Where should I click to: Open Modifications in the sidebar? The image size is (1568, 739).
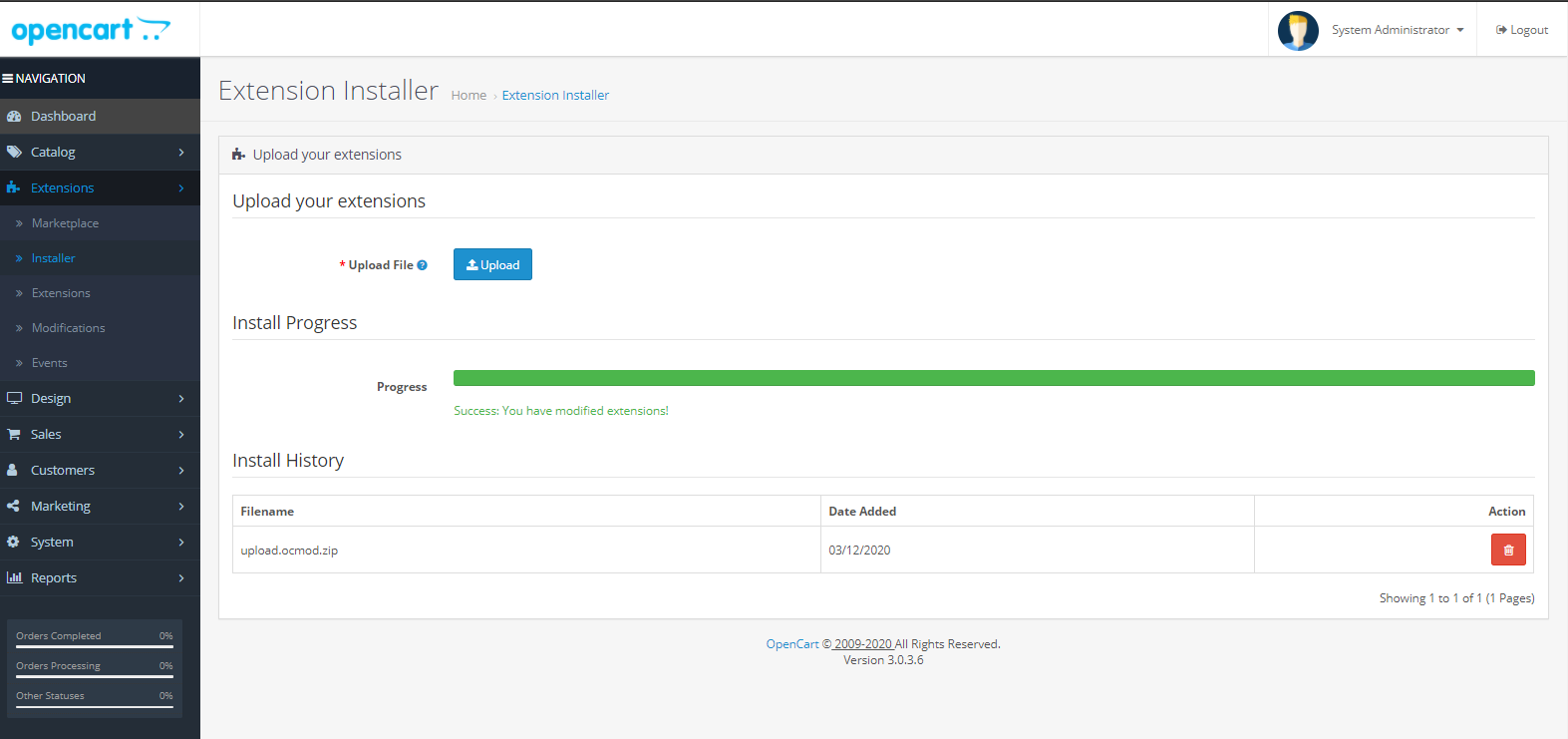click(100, 328)
